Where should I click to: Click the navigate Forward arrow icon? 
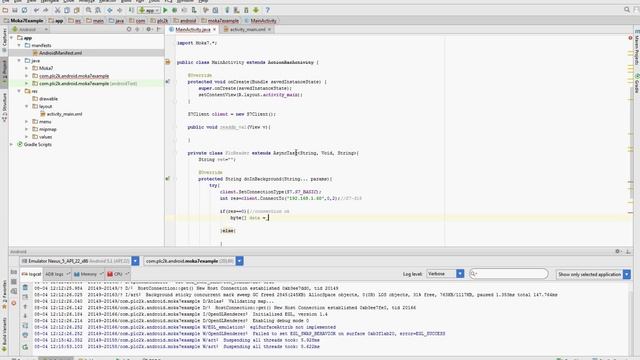pyautogui.click(x=120, y=10)
